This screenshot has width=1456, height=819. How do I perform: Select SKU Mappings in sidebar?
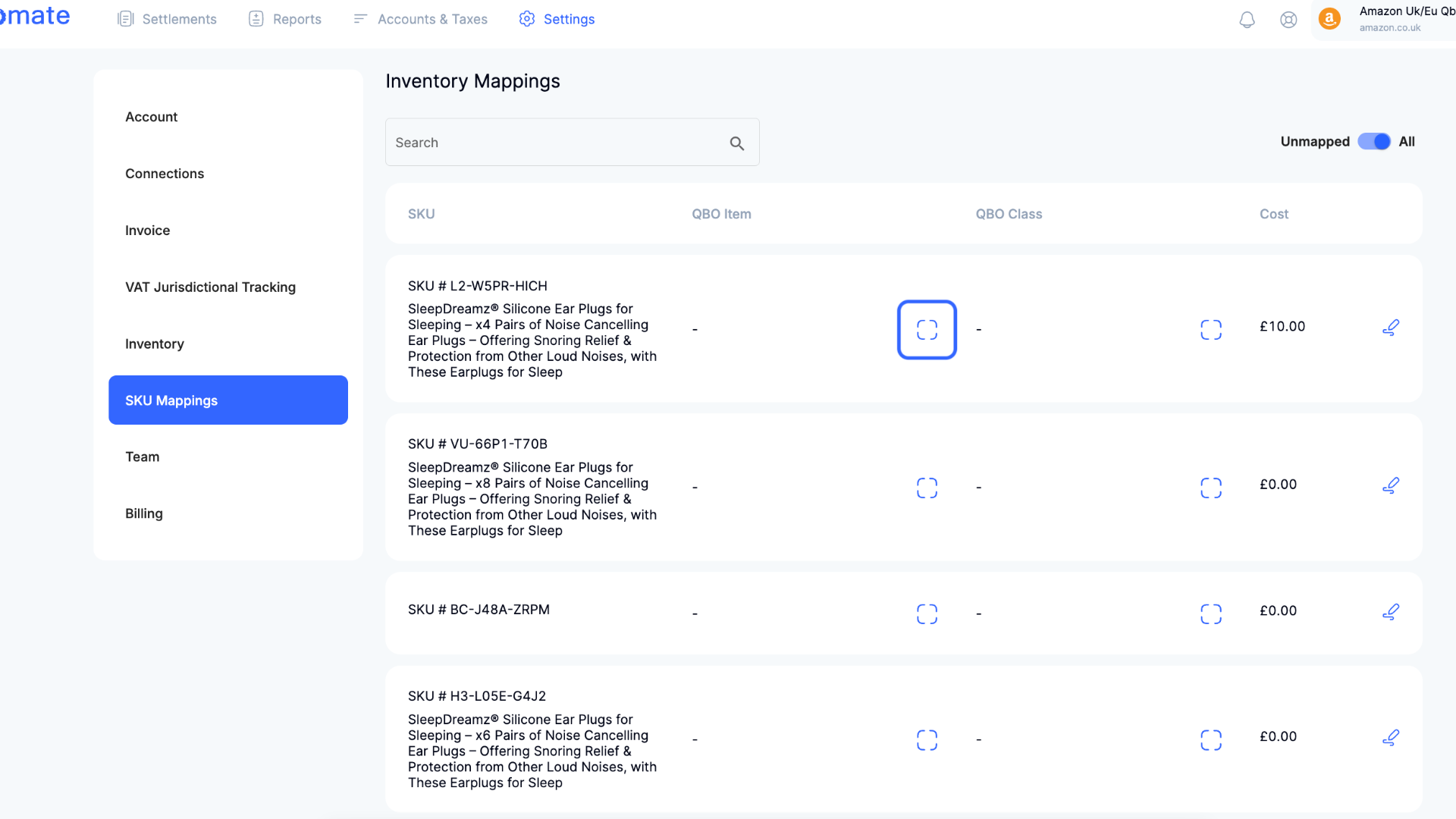(x=228, y=400)
